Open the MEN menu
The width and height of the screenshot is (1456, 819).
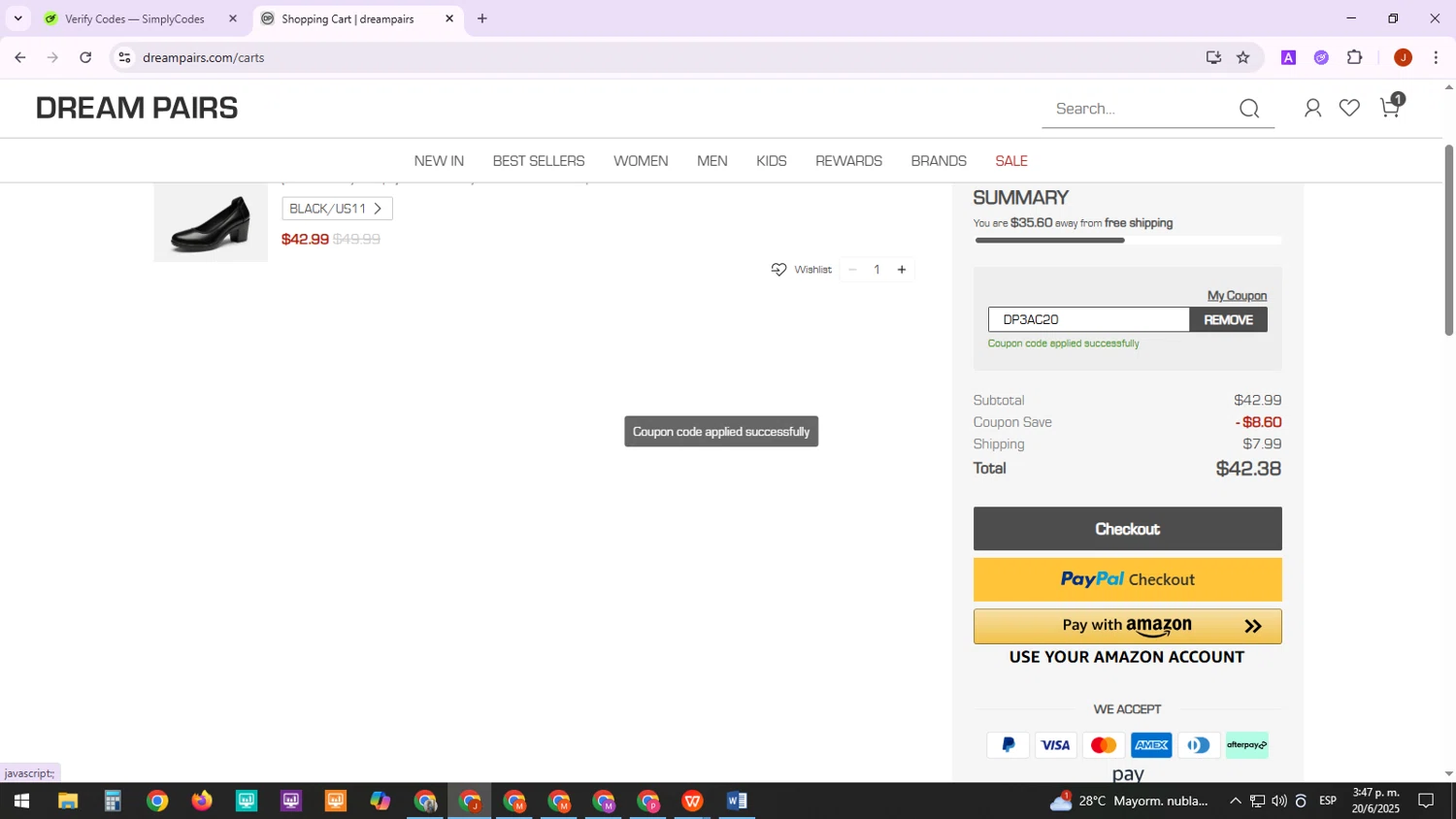(712, 161)
